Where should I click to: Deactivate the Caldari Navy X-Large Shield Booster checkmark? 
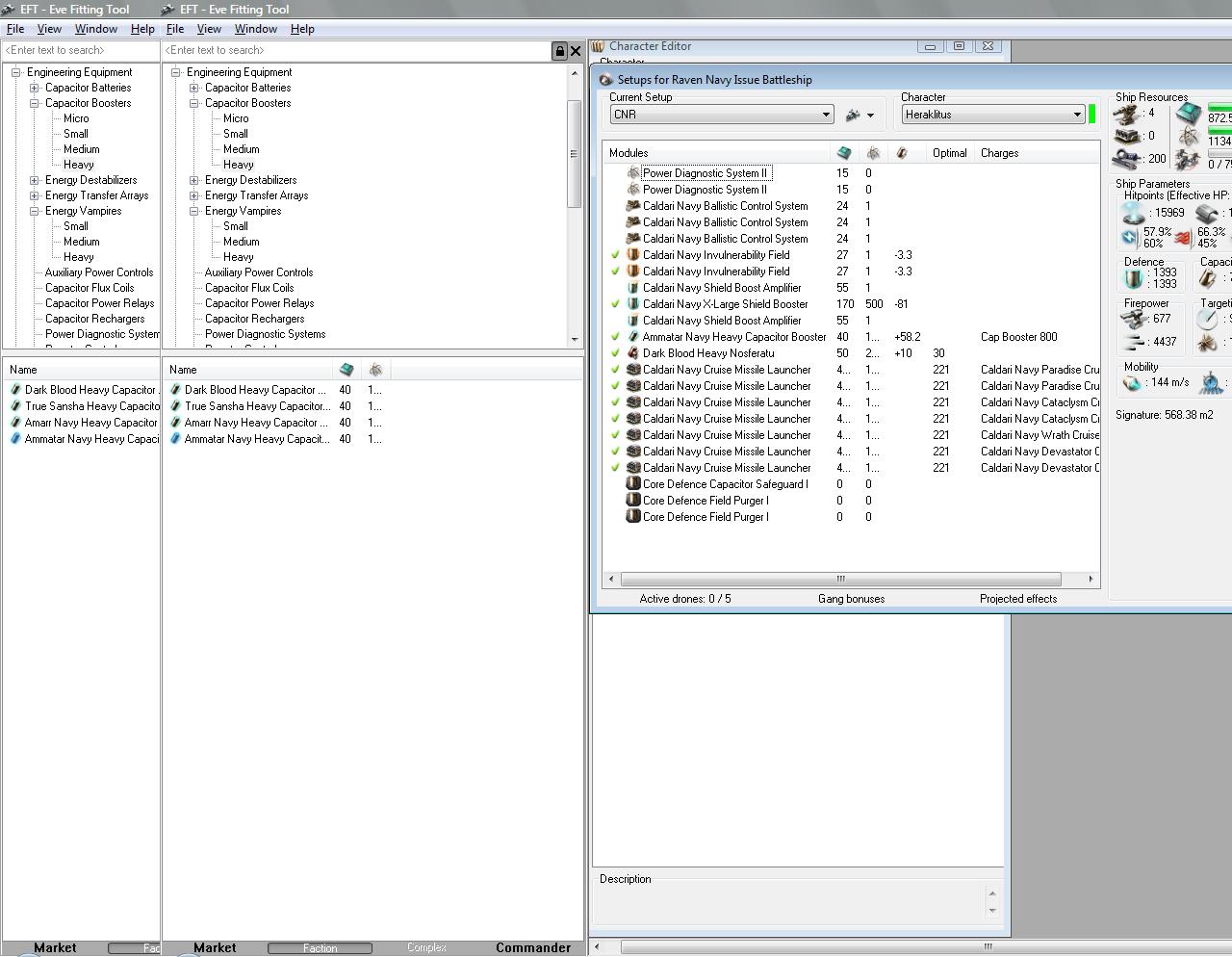point(615,304)
